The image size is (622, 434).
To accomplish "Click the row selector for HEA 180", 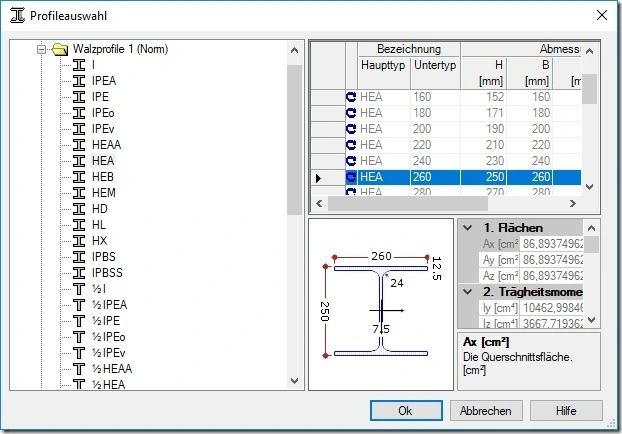I will [x=328, y=113].
